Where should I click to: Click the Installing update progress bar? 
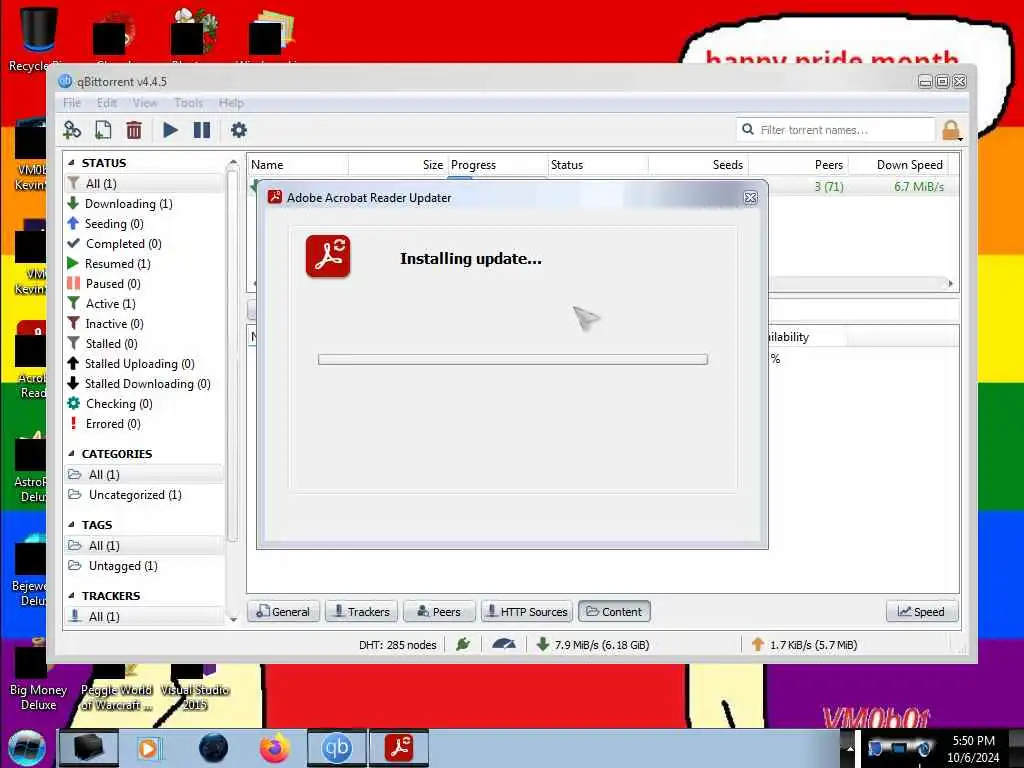[513, 359]
